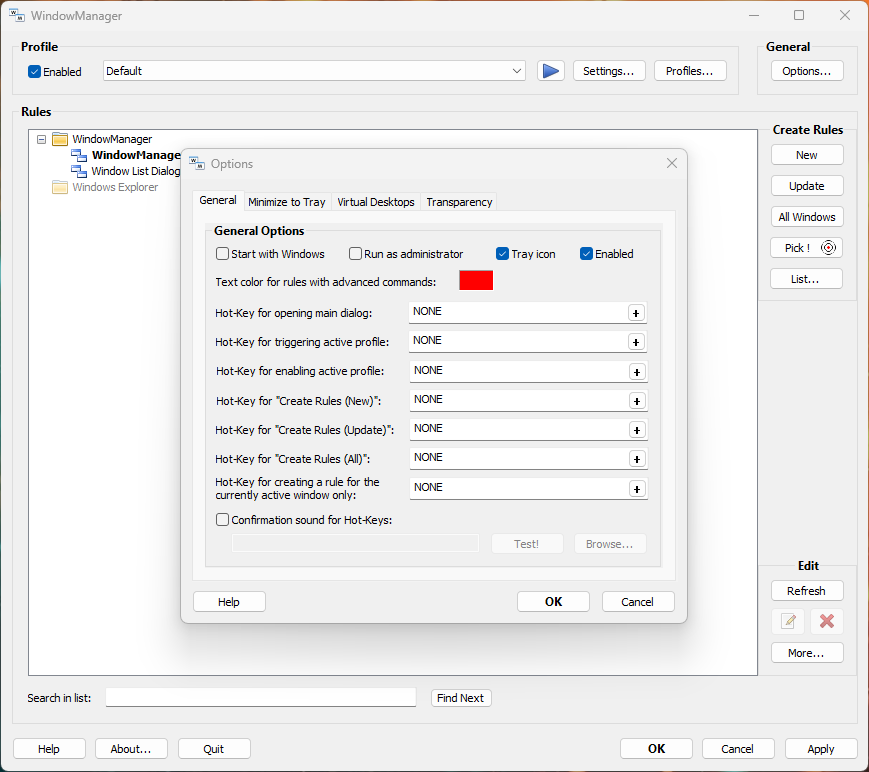
Task: Enable Start with Windows checkbox
Action: point(223,254)
